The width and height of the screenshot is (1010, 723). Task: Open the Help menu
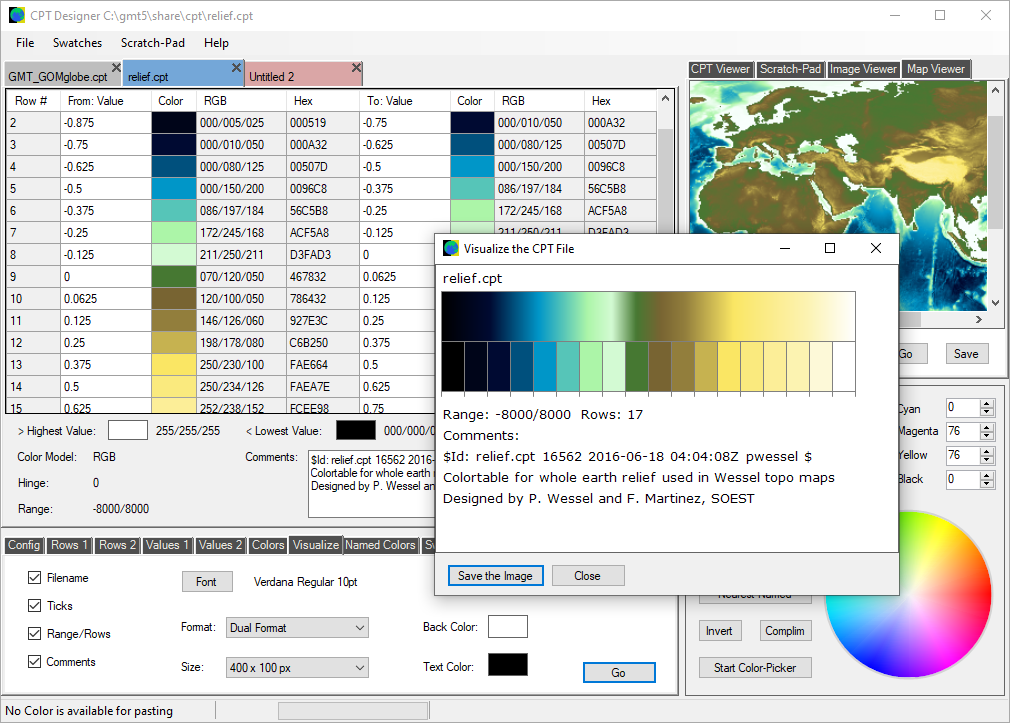pos(216,43)
